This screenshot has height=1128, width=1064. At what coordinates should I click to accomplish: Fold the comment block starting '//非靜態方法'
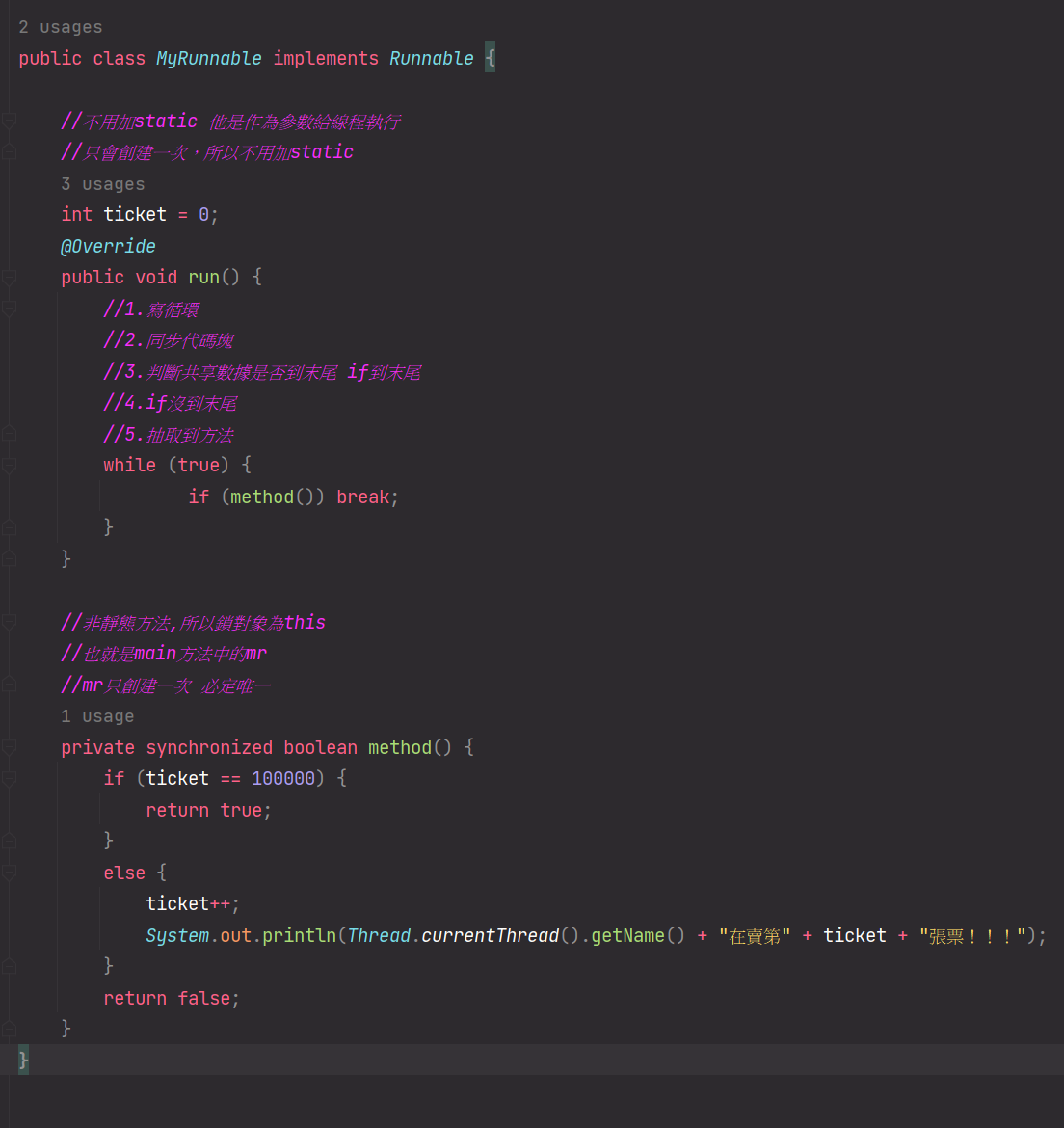click(x=9, y=622)
